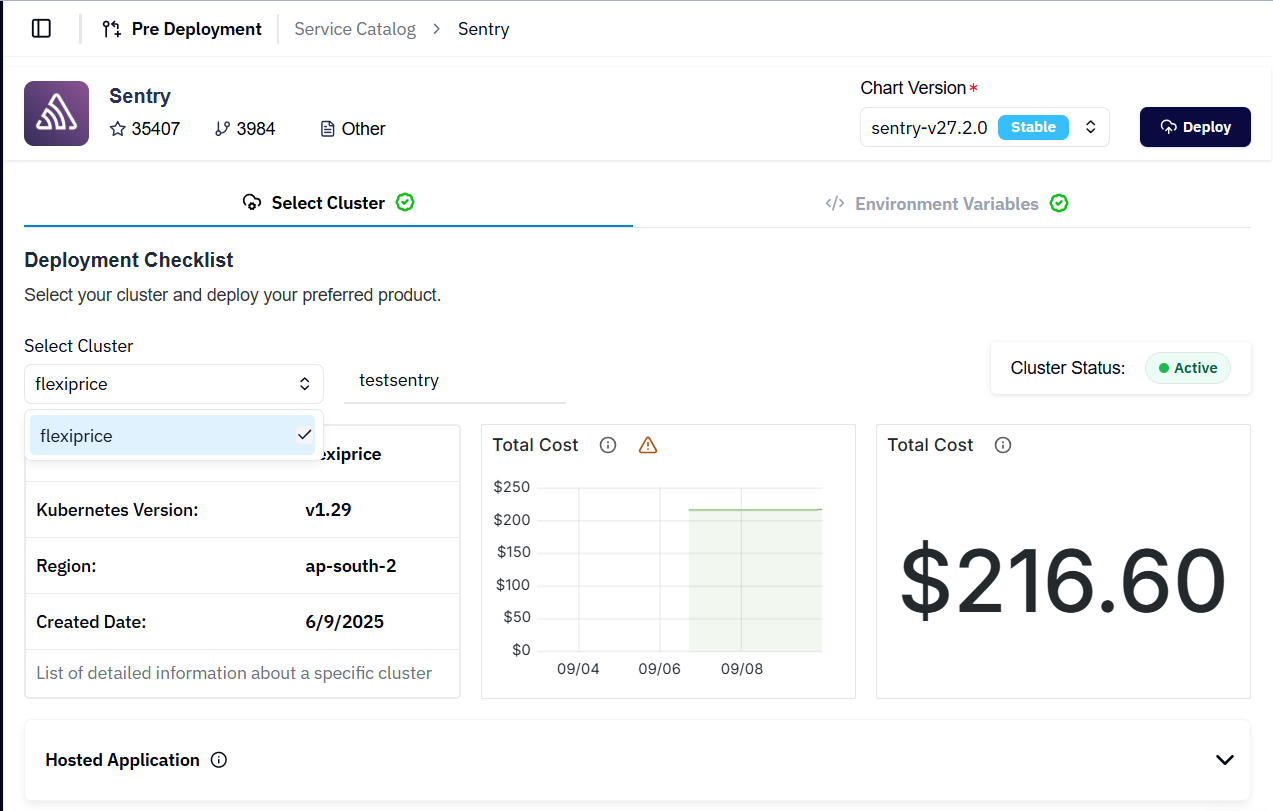Expand the Hosted Application section

click(x=1224, y=760)
